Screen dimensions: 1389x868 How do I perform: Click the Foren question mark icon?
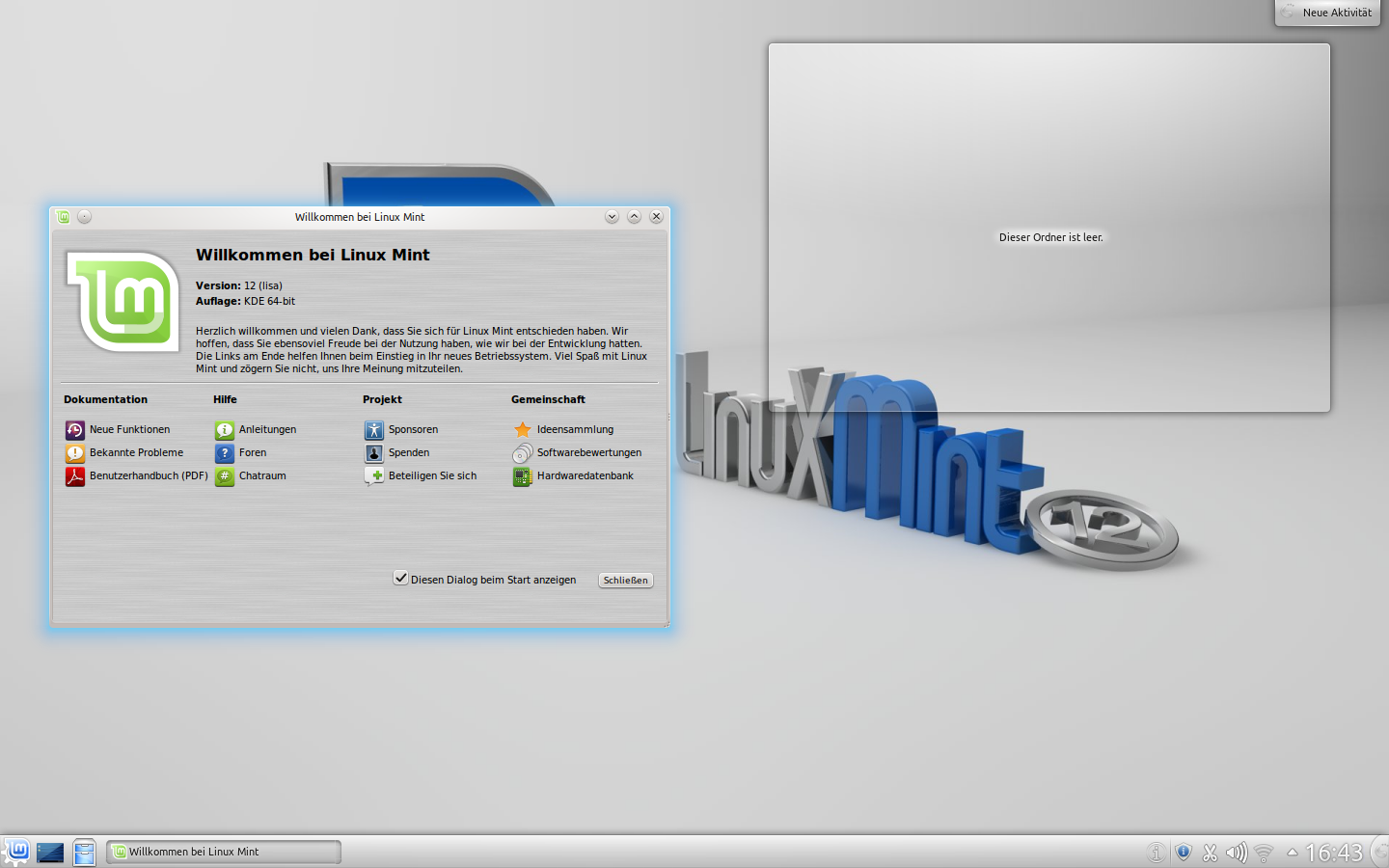225,453
